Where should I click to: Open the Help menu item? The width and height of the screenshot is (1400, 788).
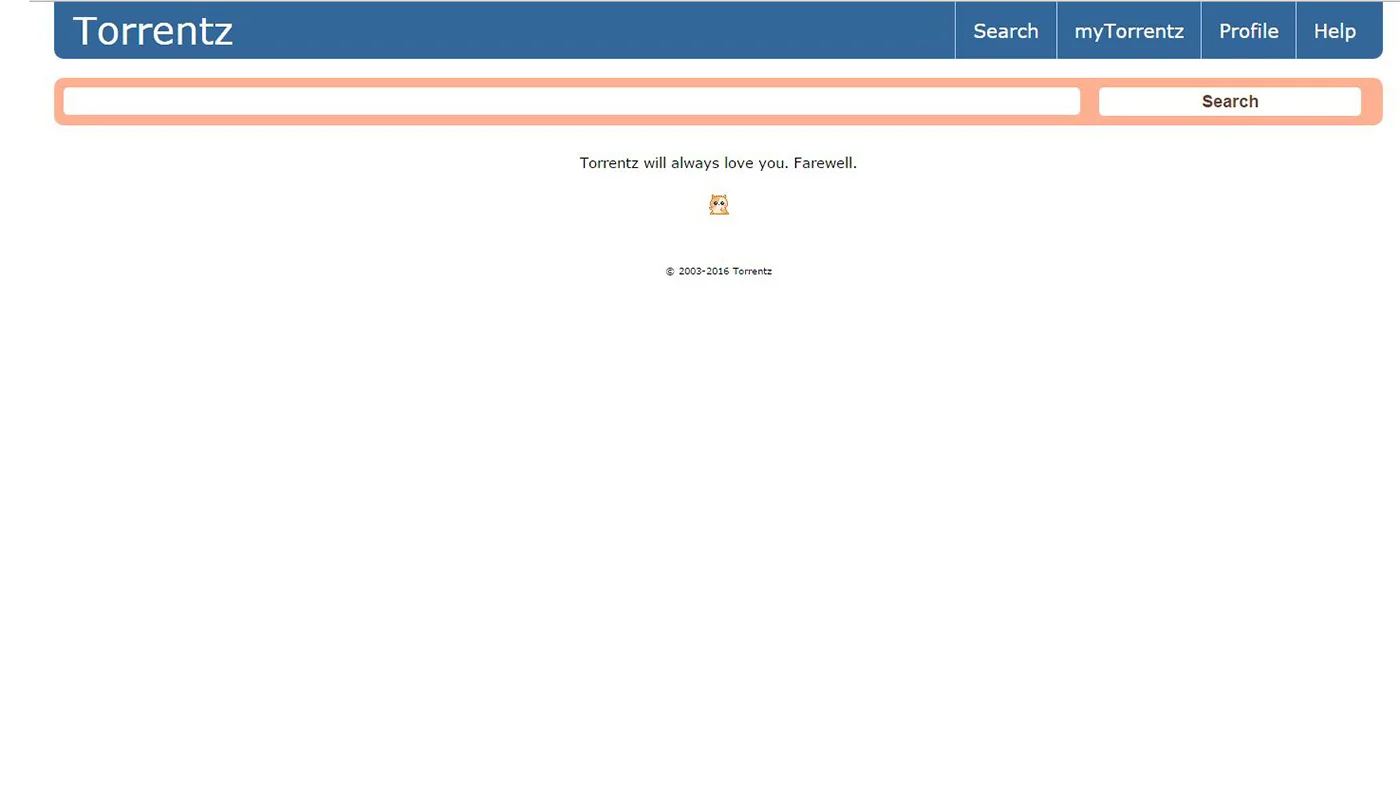[1335, 31]
